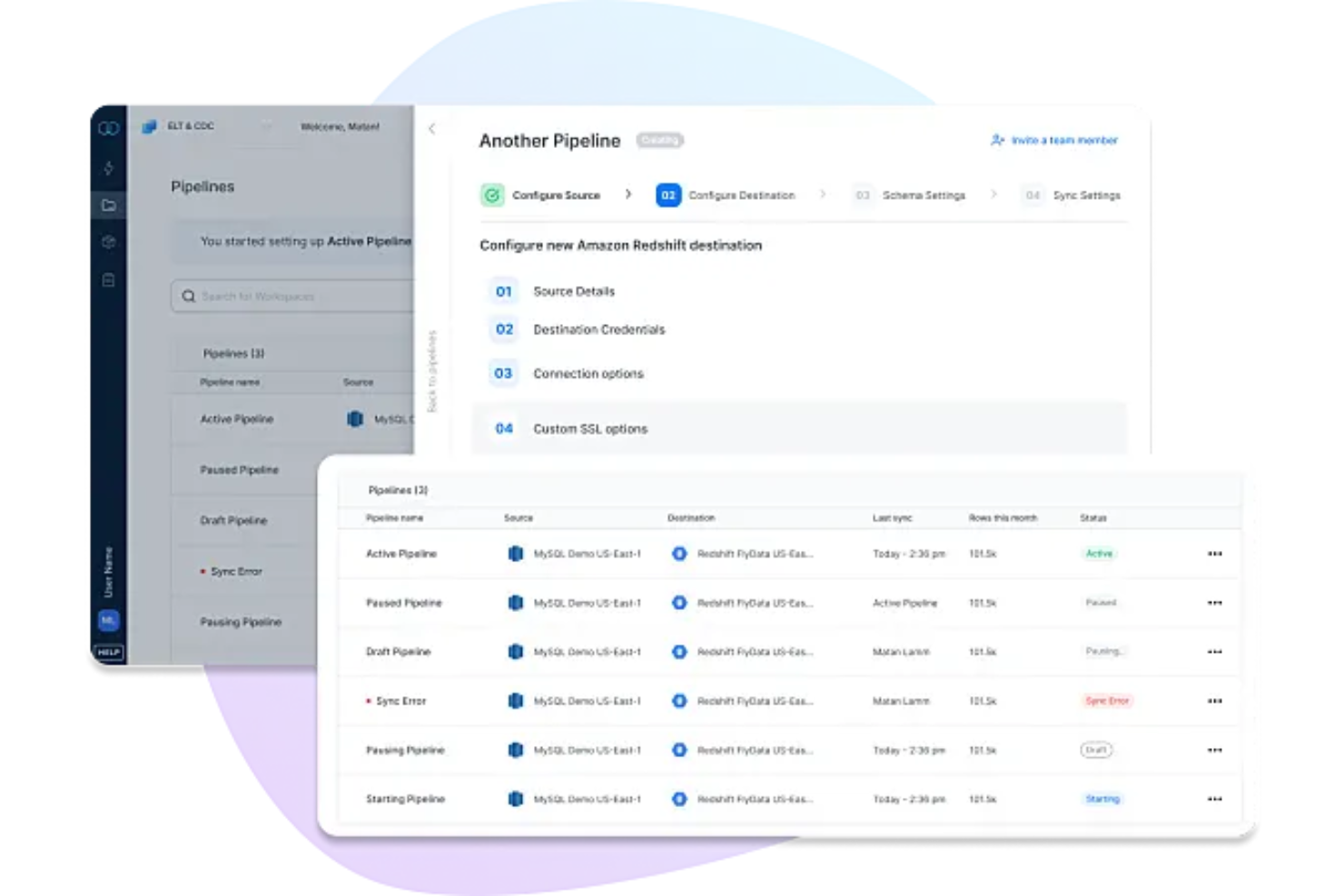Open the more options menu for Paused Pipeline
Screen dimensions: 1344x896
coord(1215,603)
